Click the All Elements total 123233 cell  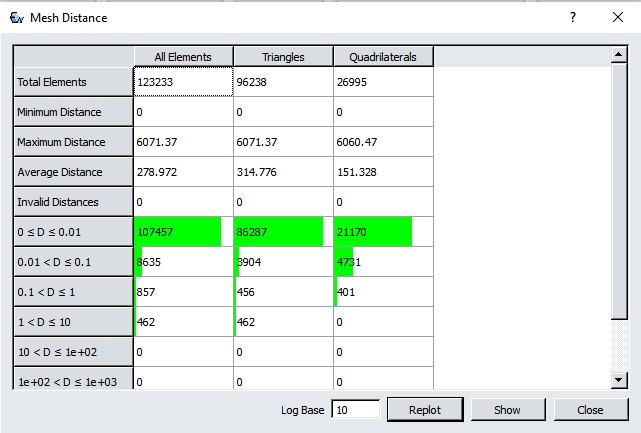183,82
